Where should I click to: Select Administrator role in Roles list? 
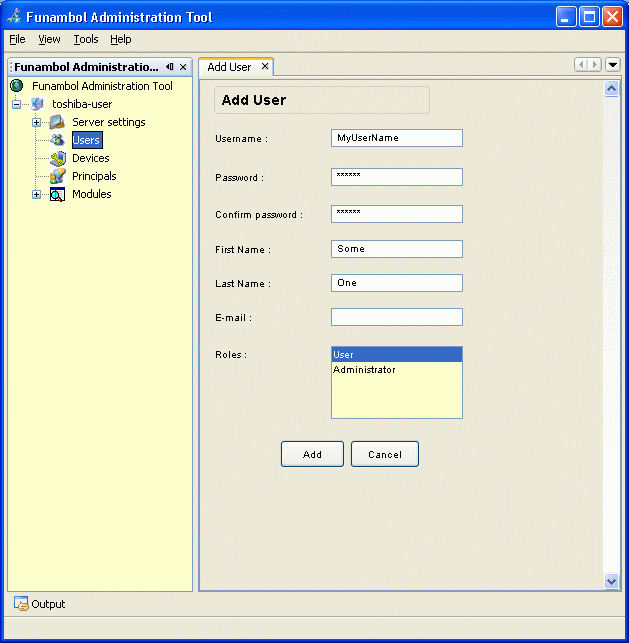pyautogui.click(x=397, y=369)
